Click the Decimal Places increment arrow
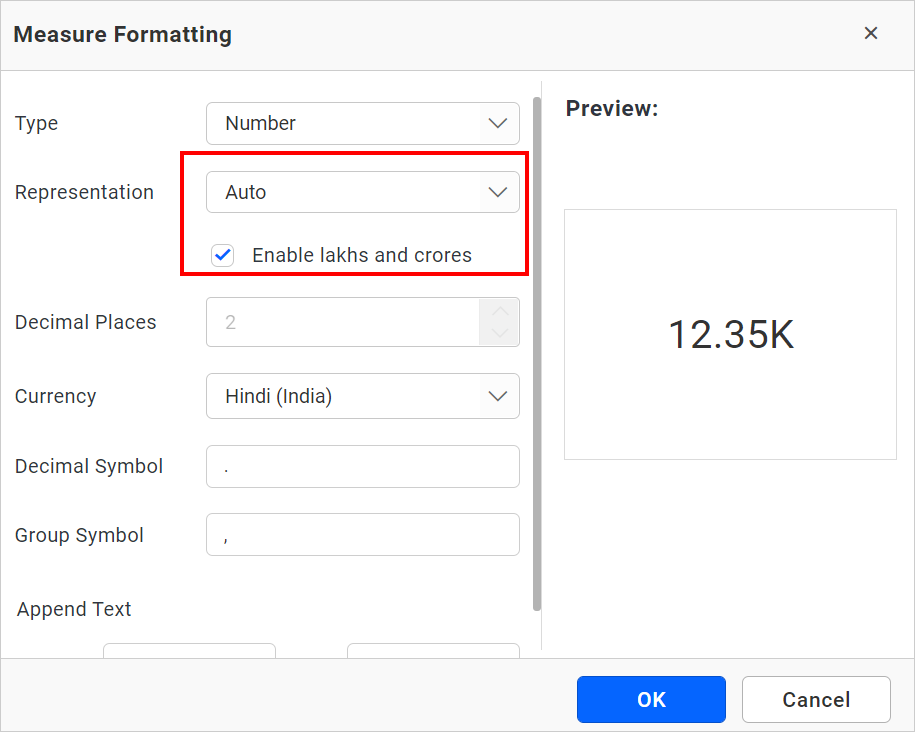This screenshot has height=732, width=915. point(499,312)
